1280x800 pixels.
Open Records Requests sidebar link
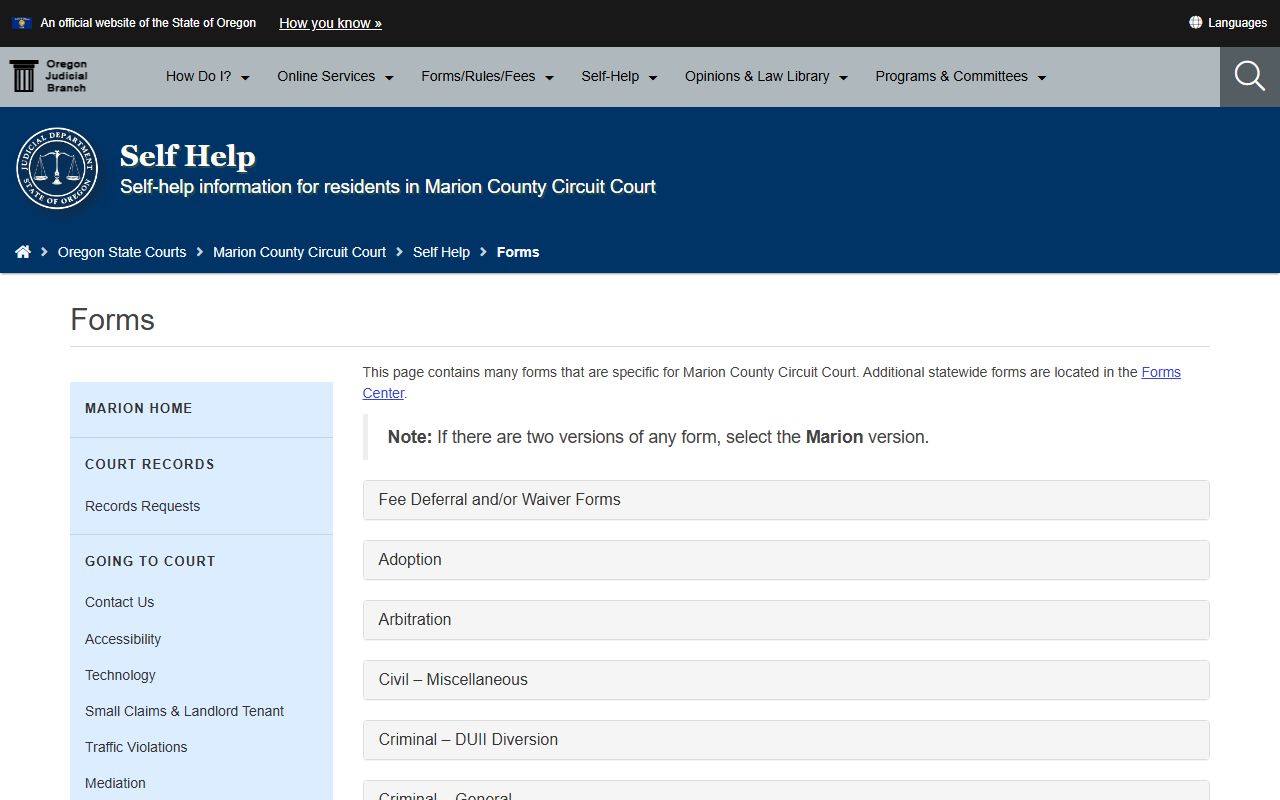[142, 506]
